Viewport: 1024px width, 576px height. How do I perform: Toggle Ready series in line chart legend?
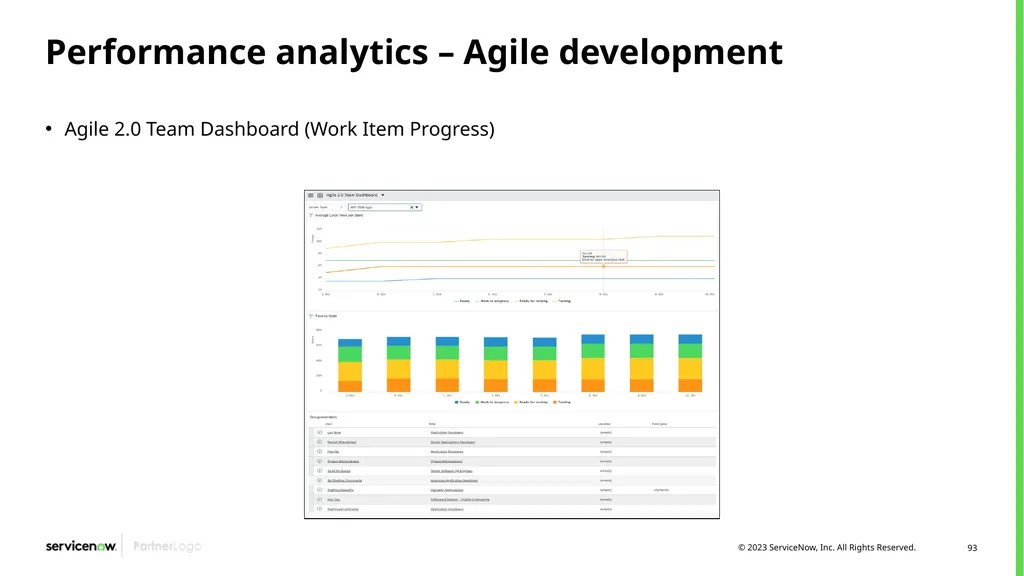[462, 301]
